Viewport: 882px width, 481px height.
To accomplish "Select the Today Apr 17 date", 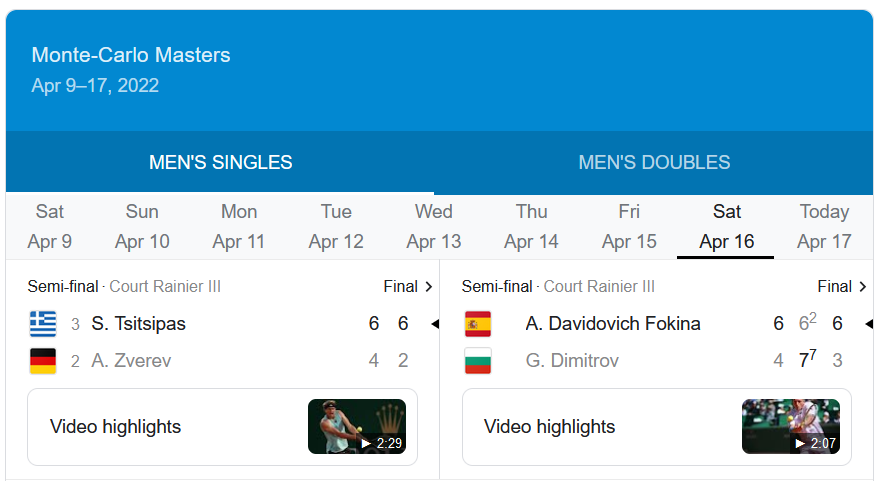I will pos(824,226).
